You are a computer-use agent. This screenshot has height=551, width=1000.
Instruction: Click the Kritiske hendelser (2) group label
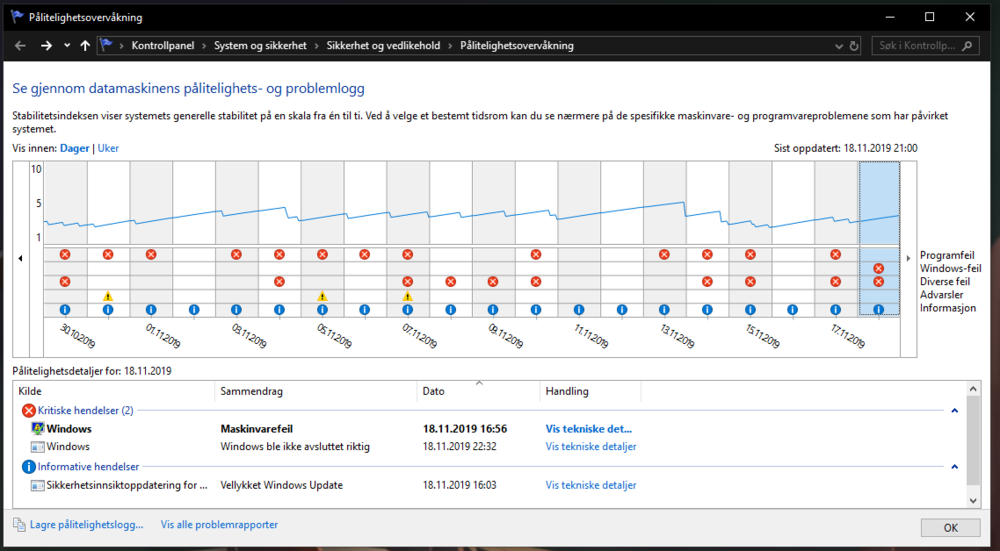coord(85,411)
